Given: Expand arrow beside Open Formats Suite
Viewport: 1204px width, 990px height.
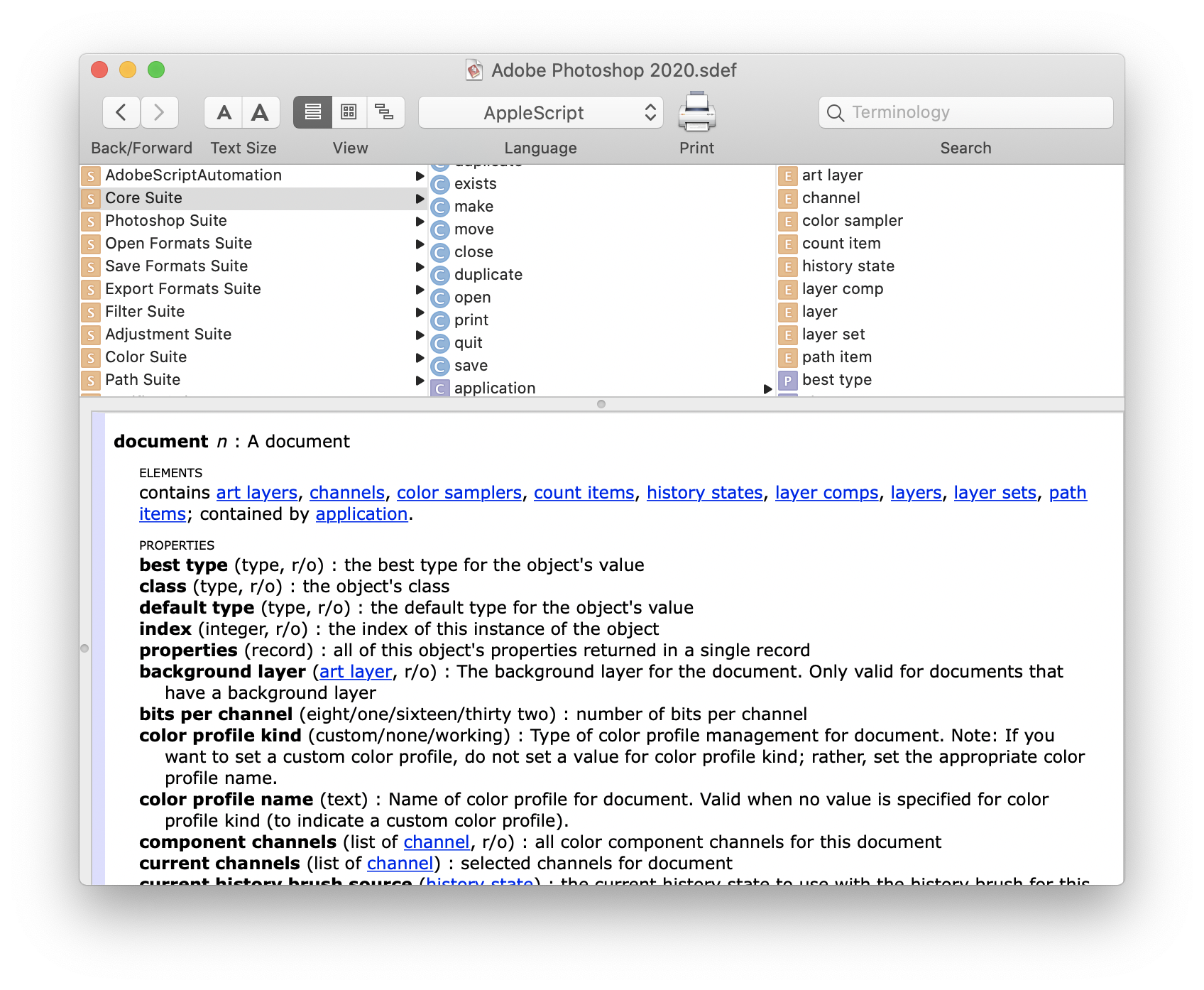Looking at the screenshot, I should pyautogui.click(x=420, y=244).
